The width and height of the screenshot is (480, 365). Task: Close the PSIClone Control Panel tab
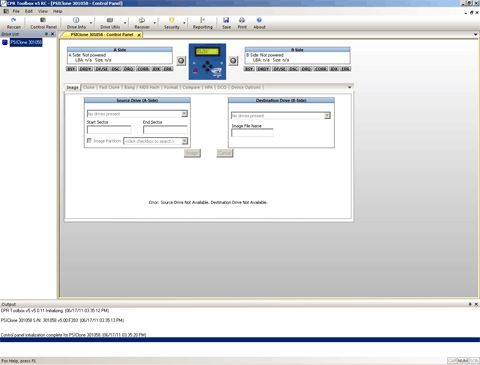(x=139, y=35)
